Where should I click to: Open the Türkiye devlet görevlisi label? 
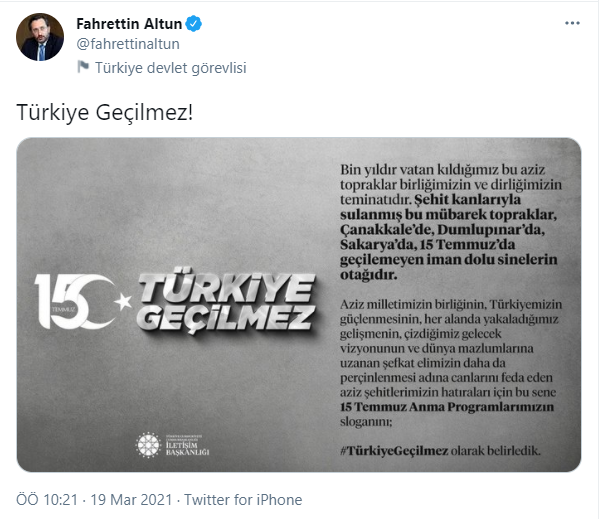coord(170,68)
